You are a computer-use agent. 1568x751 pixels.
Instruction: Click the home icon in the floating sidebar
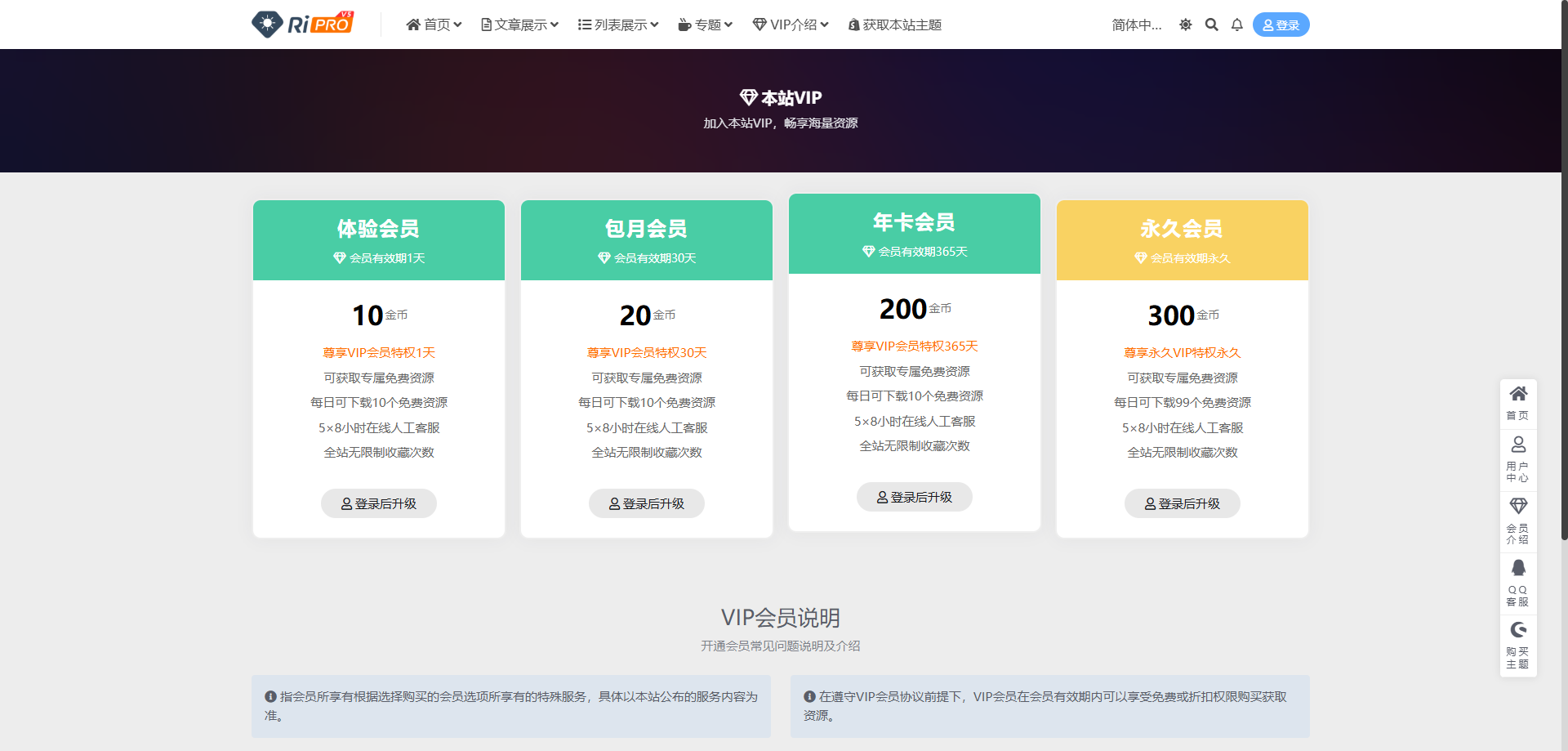pyautogui.click(x=1517, y=402)
